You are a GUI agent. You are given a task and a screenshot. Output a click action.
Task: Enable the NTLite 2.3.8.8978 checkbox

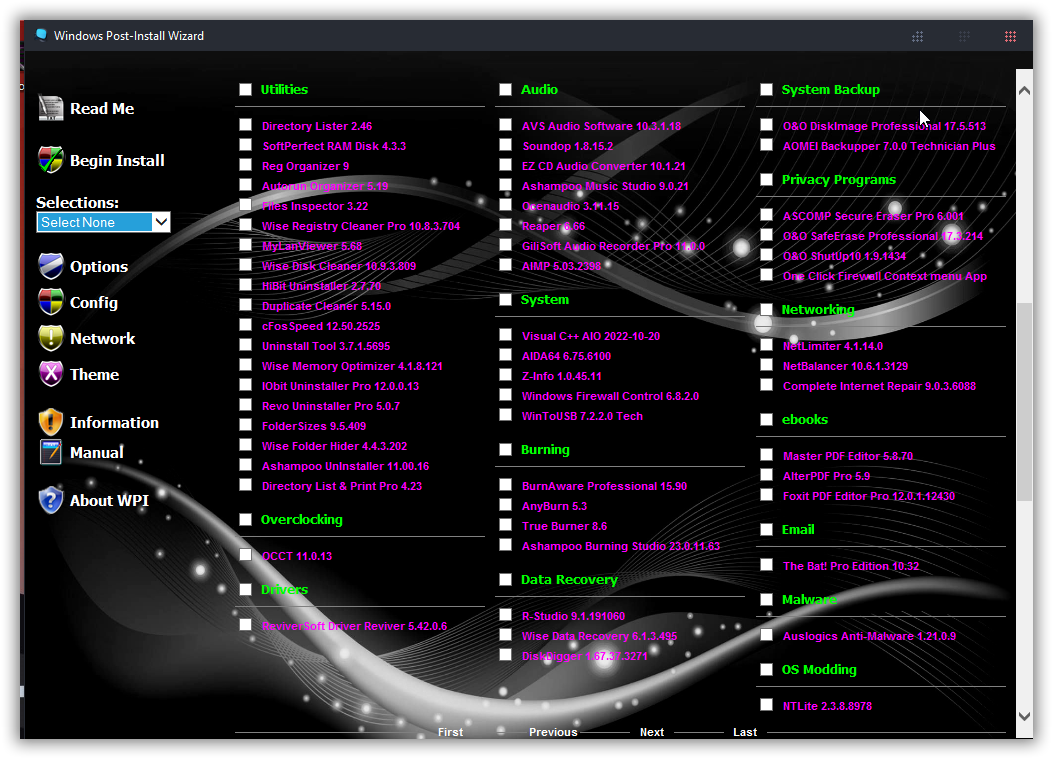pyautogui.click(x=766, y=705)
